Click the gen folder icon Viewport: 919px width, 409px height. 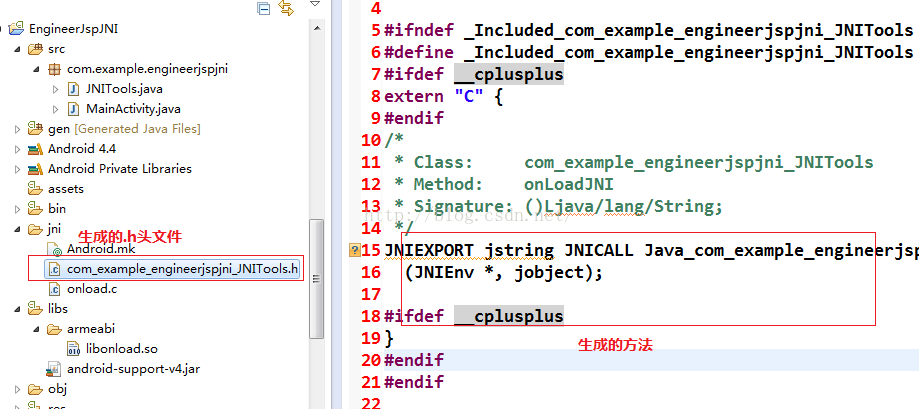click(x=35, y=128)
